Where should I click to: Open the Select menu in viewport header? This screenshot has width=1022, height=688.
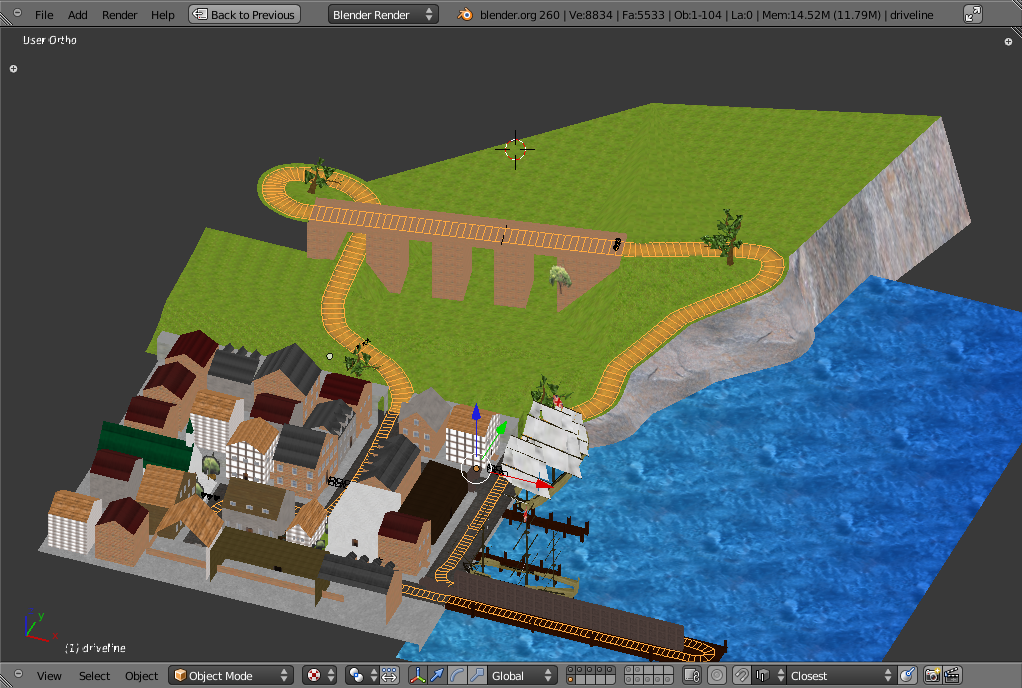coord(94,676)
